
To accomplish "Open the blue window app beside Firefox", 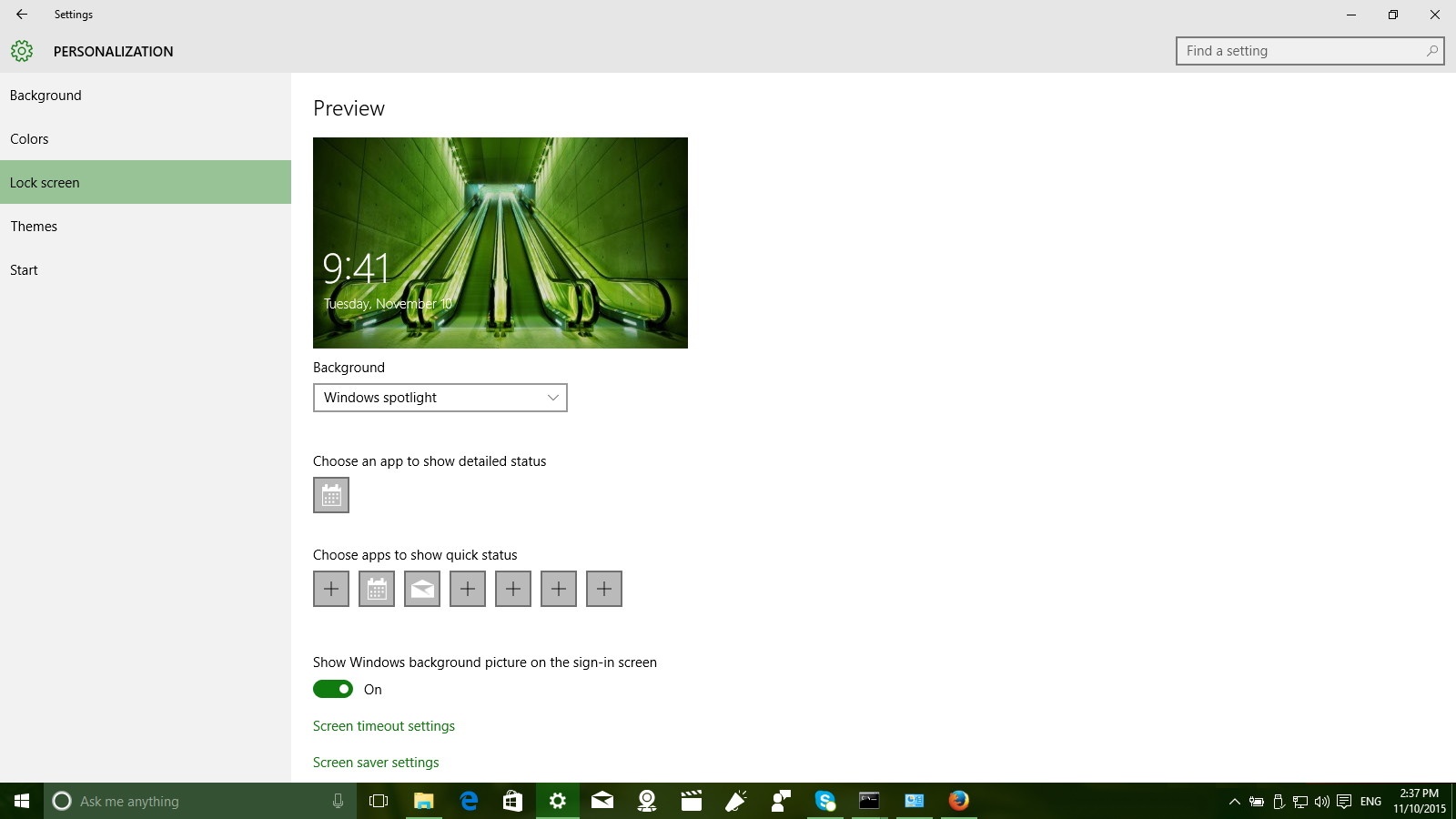I will click(x=915, y=801).
